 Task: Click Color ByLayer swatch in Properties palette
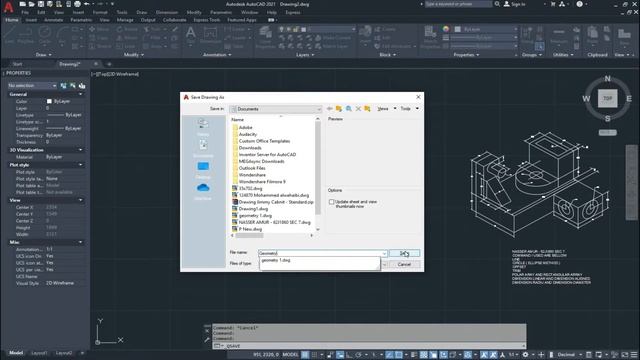pyautogui.click(x=49, y=101)
